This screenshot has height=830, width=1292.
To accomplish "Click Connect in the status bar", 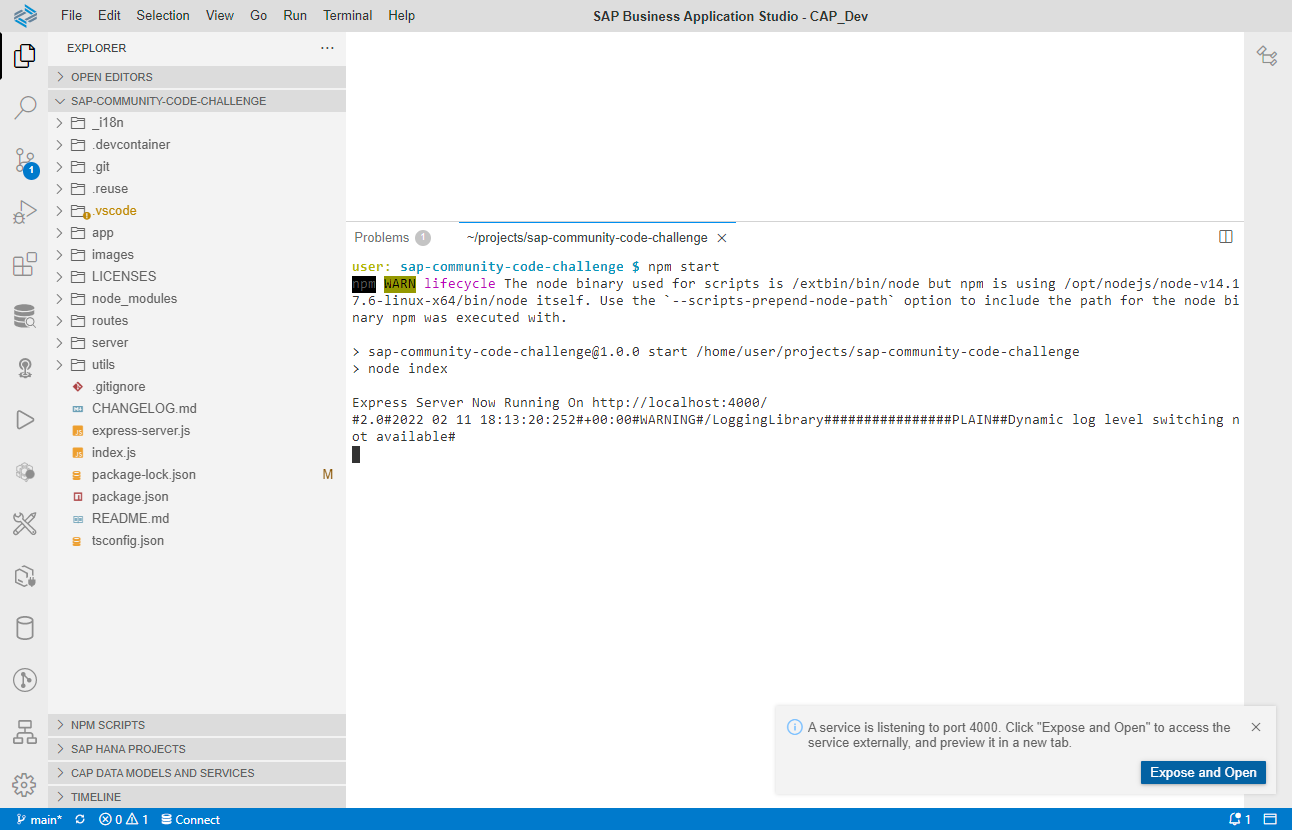I will 190,819.
